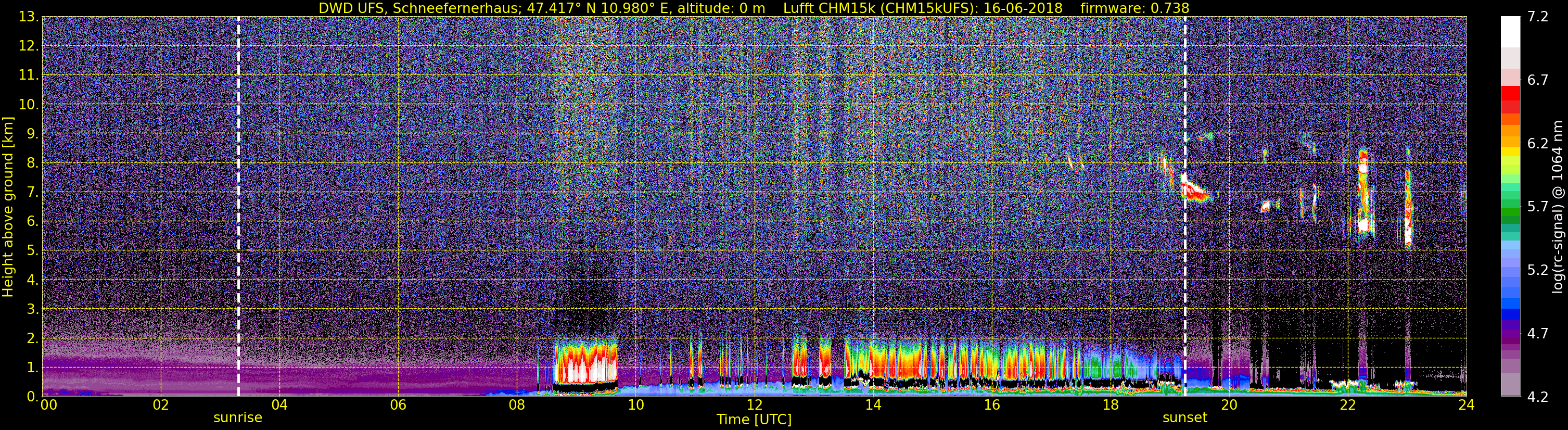Click height axis tick label 1
Screen dimensions: 1568x430
[33, 368]
